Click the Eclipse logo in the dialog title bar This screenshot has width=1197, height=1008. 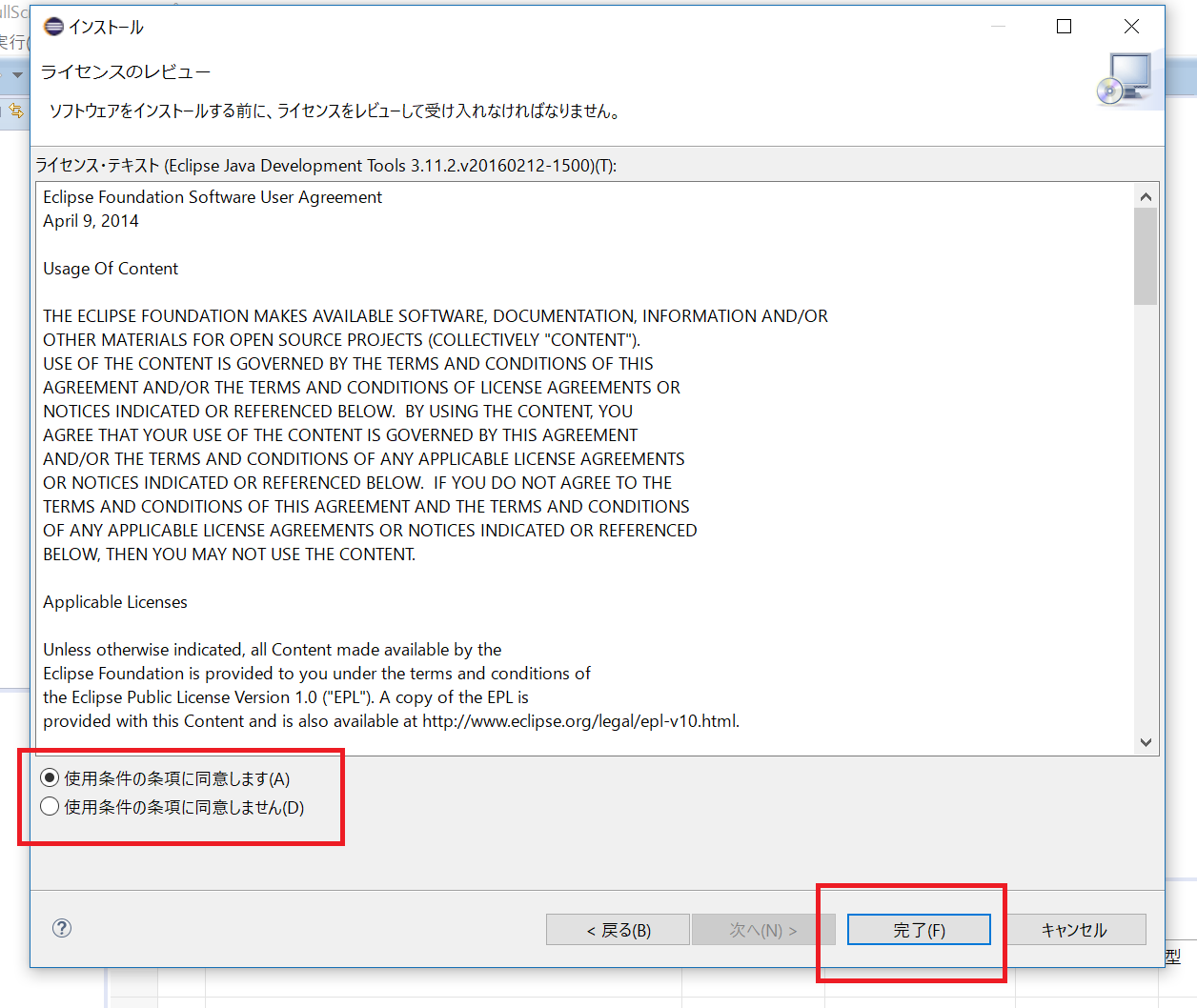(52, 26)
